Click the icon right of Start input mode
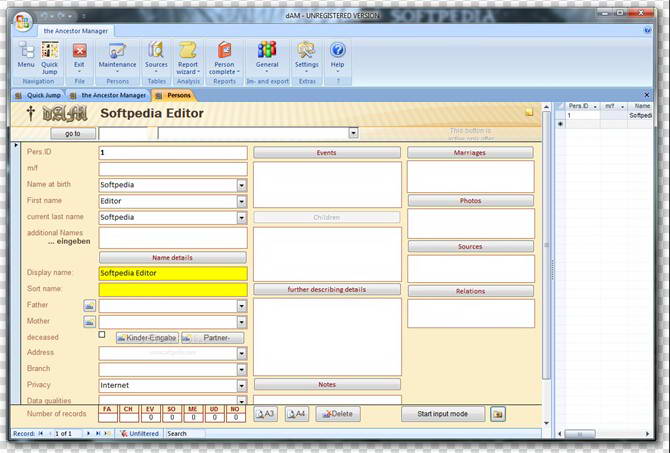This screenshot has width=670, height=453. coord(498,414)
